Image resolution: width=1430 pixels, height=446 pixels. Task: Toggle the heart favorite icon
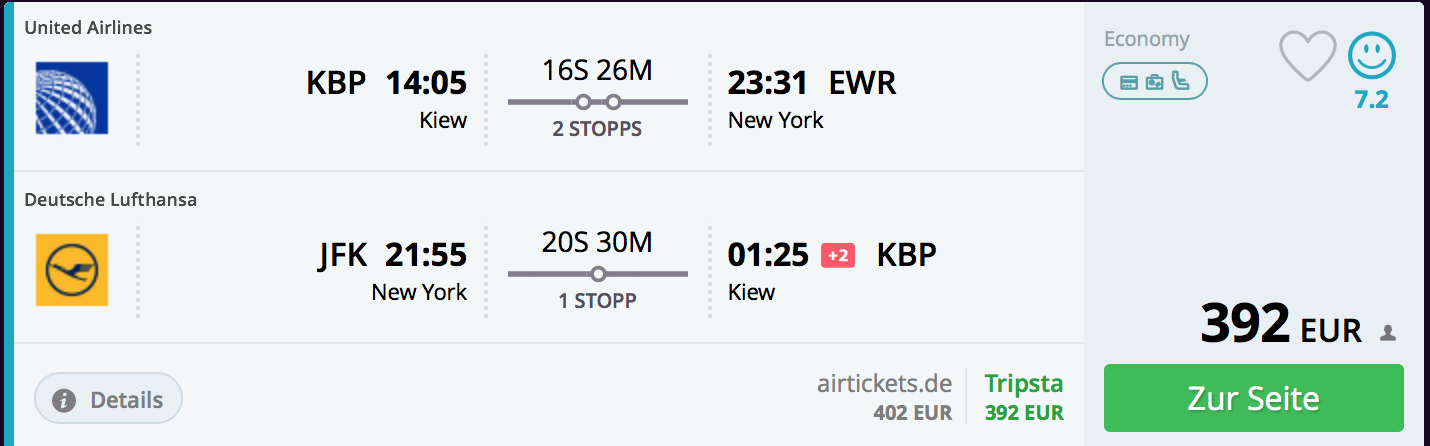(1308, 55)
